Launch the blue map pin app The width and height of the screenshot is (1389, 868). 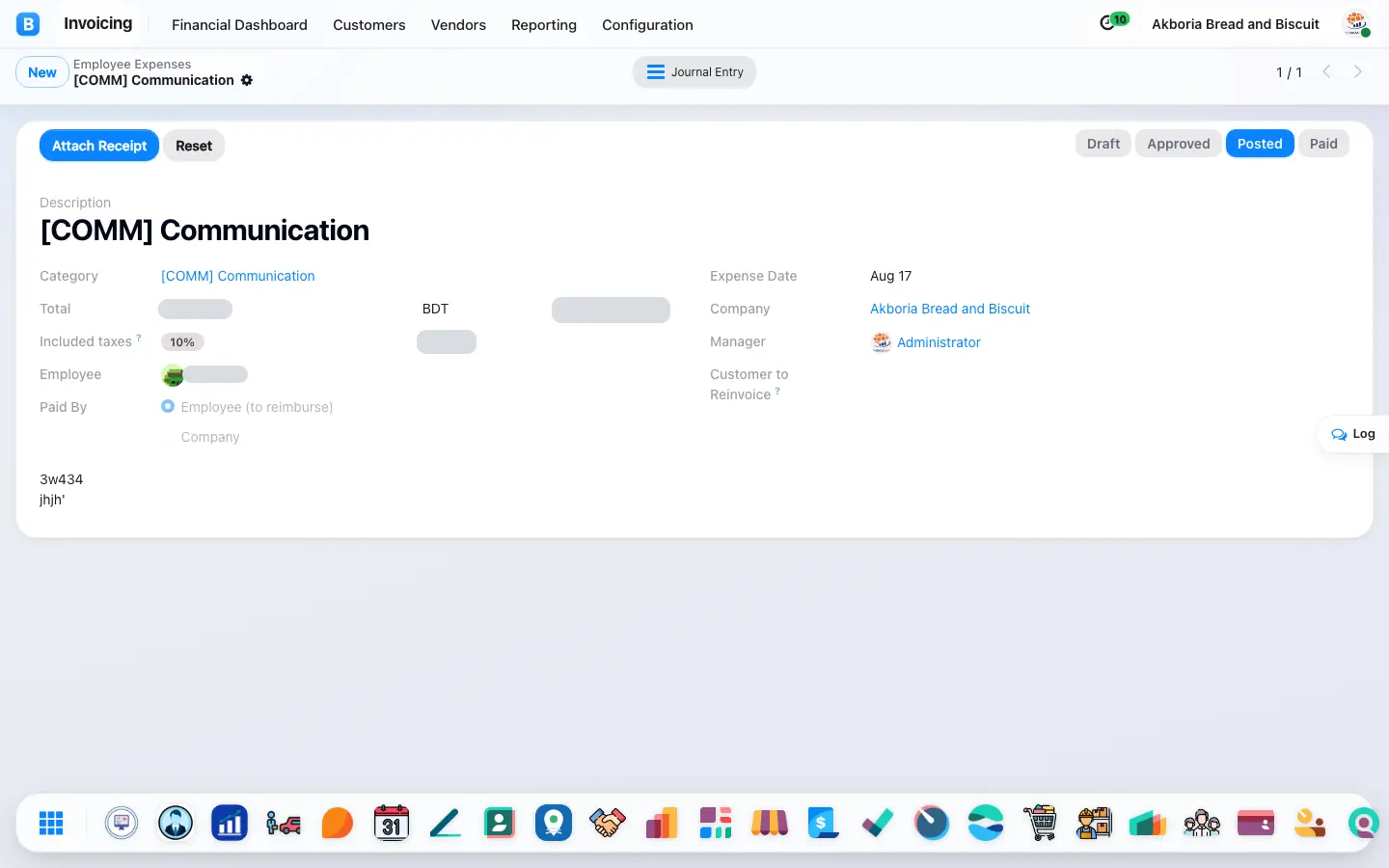554,823
